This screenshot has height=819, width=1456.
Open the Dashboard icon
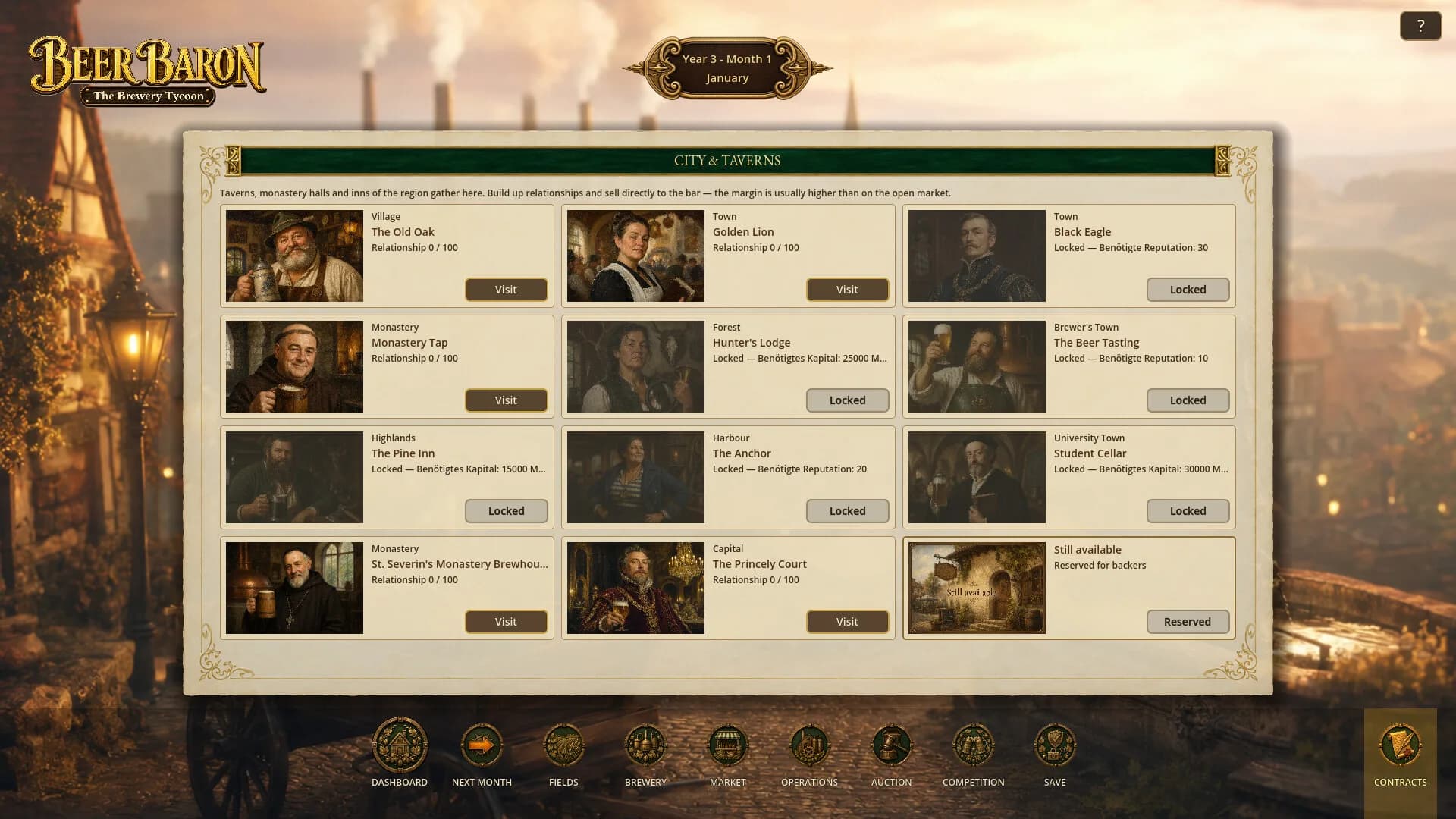(x=400, y=745)
